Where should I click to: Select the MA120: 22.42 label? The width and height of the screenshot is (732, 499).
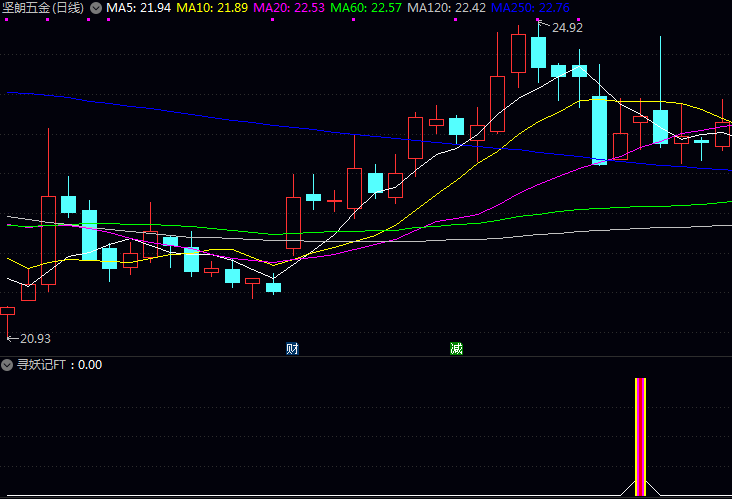pyautogui.click(x=445, y=8)
